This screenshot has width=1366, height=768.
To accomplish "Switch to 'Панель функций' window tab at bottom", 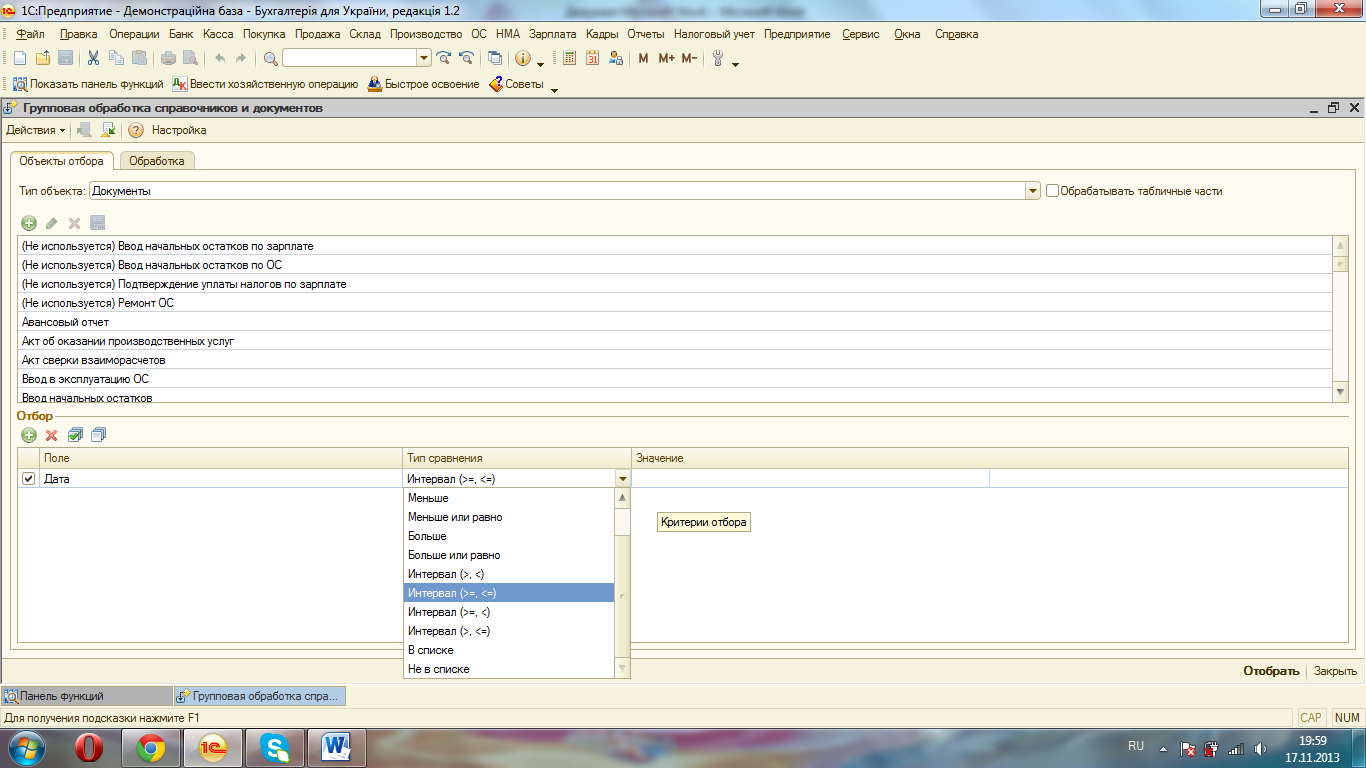I will click(x=86, y=696).
